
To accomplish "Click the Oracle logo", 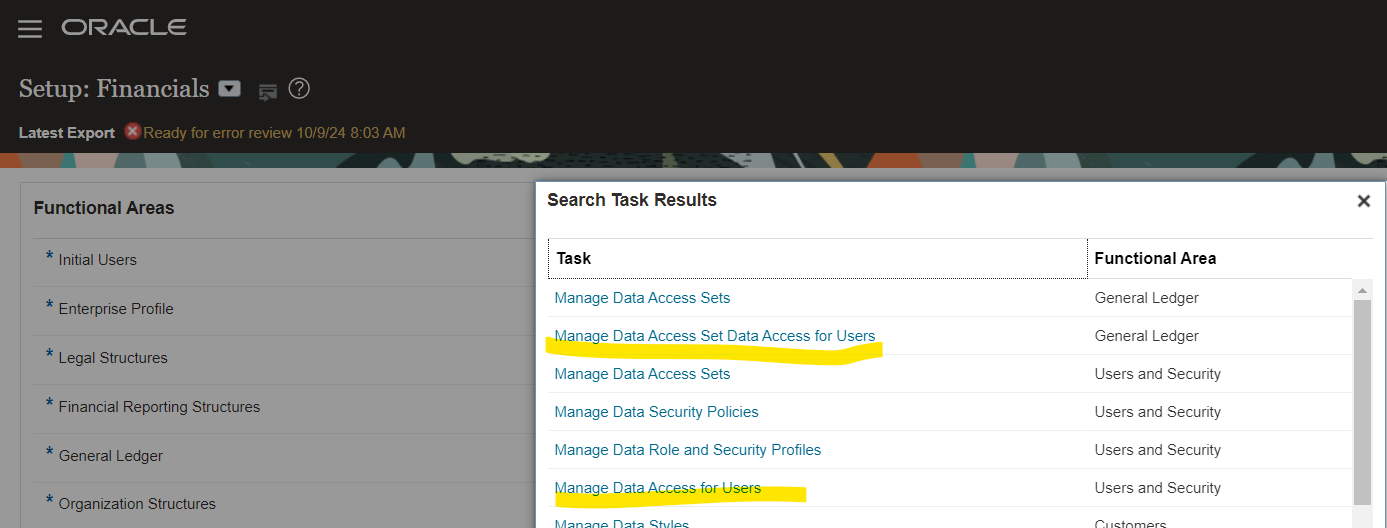I will click(124, 28).
